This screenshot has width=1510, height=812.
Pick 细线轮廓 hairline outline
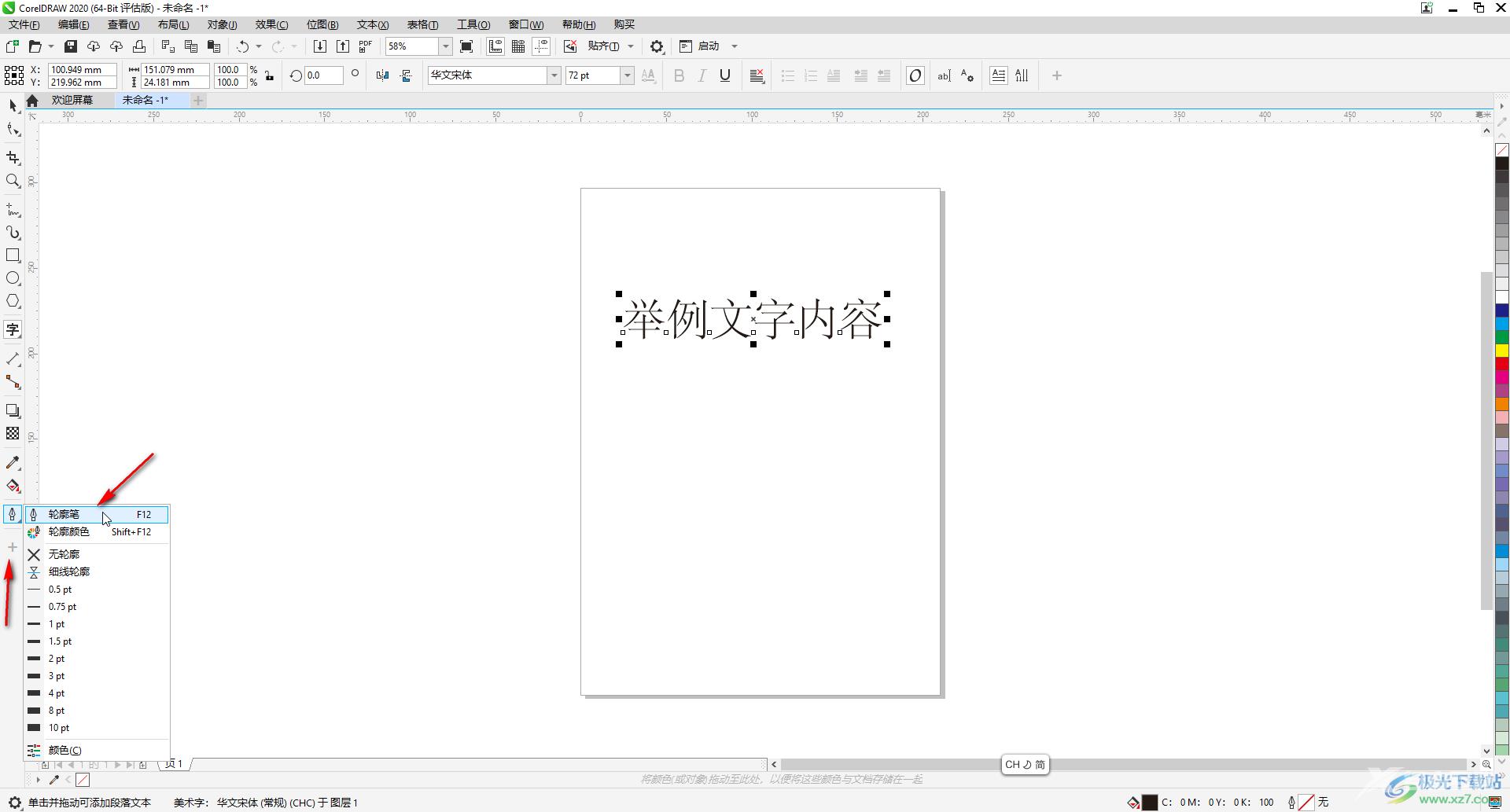tap(97, 571)
